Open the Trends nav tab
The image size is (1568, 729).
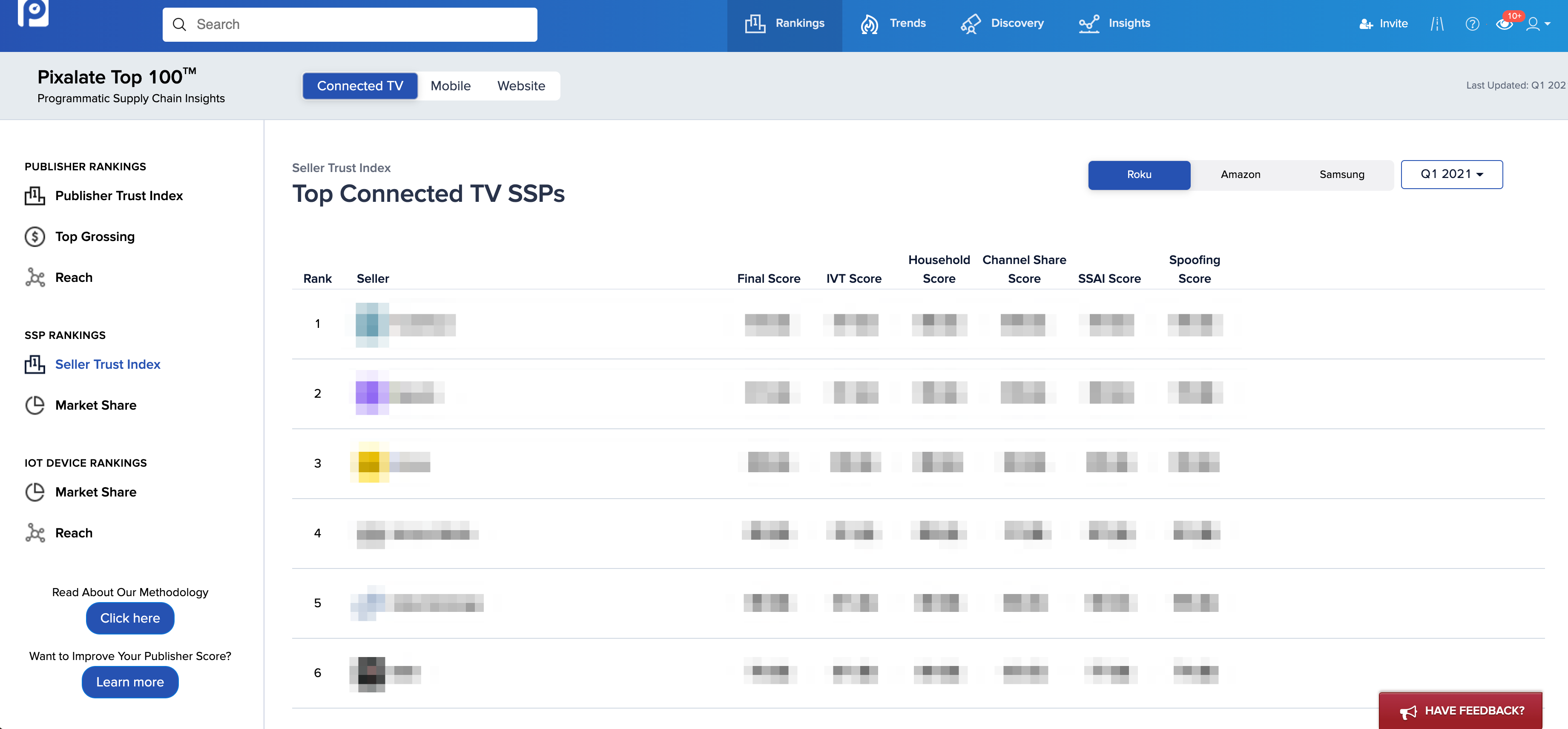893,24
